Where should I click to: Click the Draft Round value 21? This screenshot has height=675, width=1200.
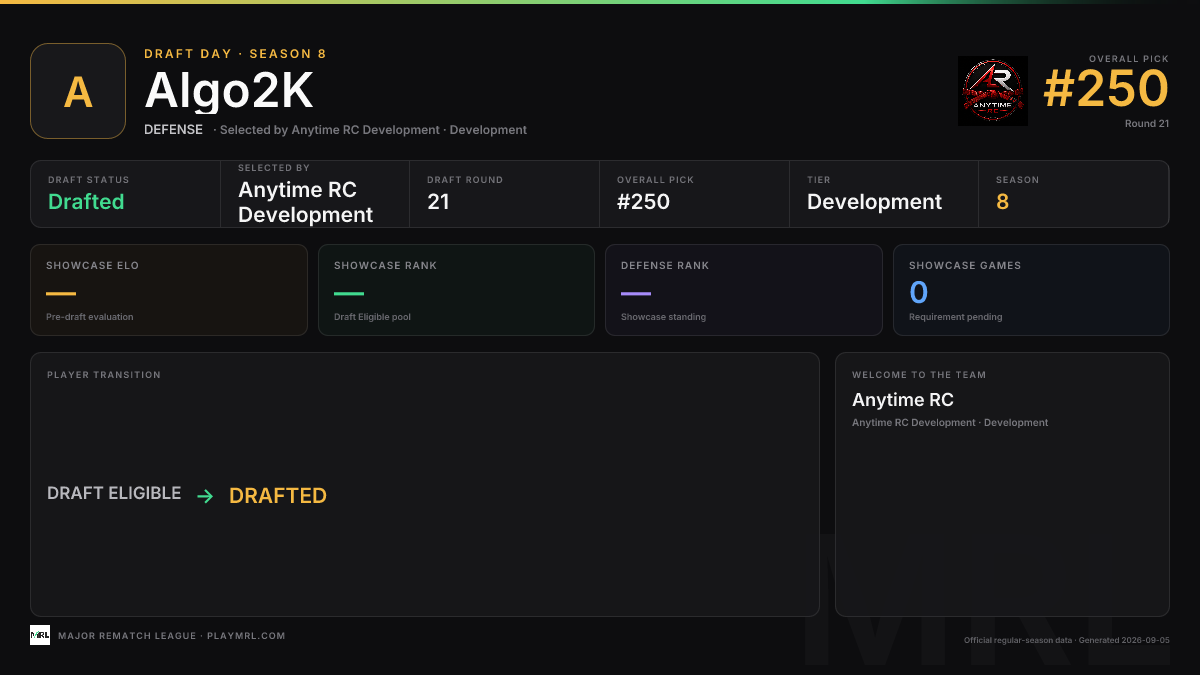point(438,202)
